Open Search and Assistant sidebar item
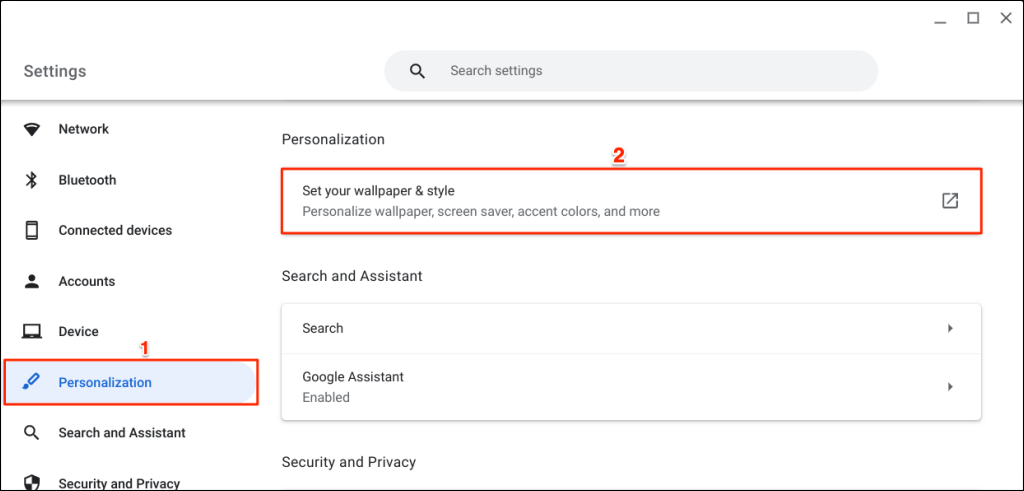 click(122, 433)
